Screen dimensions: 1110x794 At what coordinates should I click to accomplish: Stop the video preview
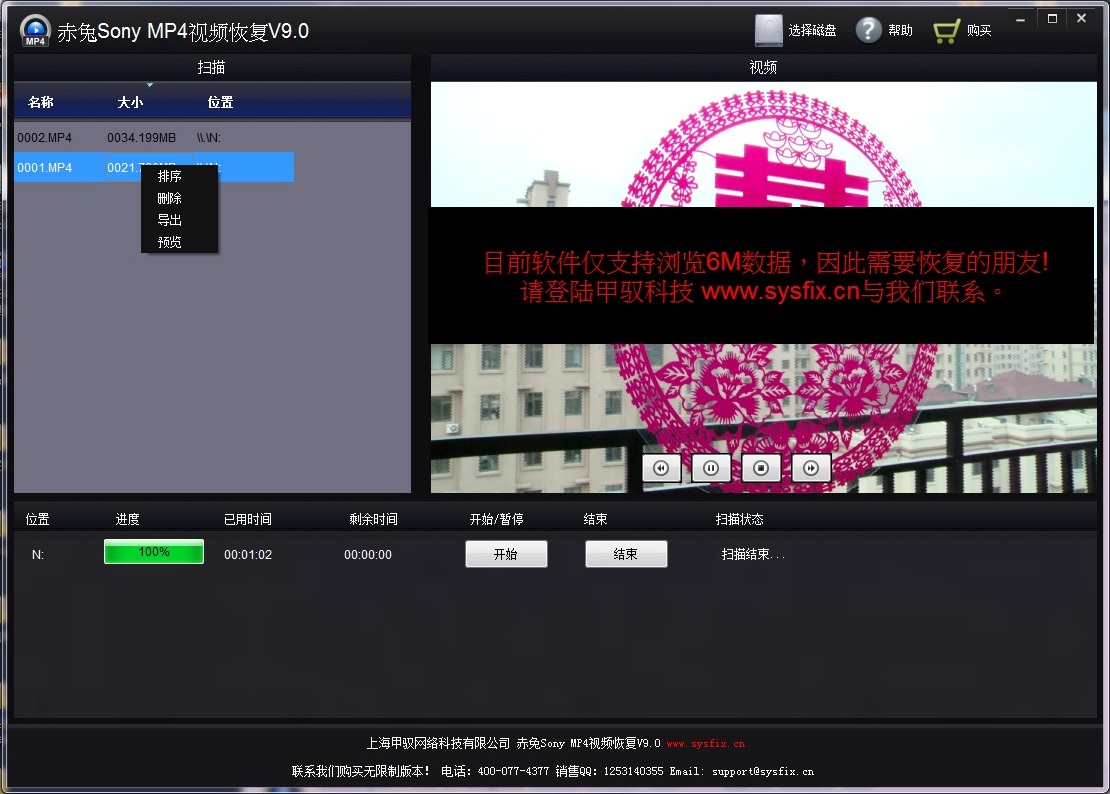click(761, 468)
